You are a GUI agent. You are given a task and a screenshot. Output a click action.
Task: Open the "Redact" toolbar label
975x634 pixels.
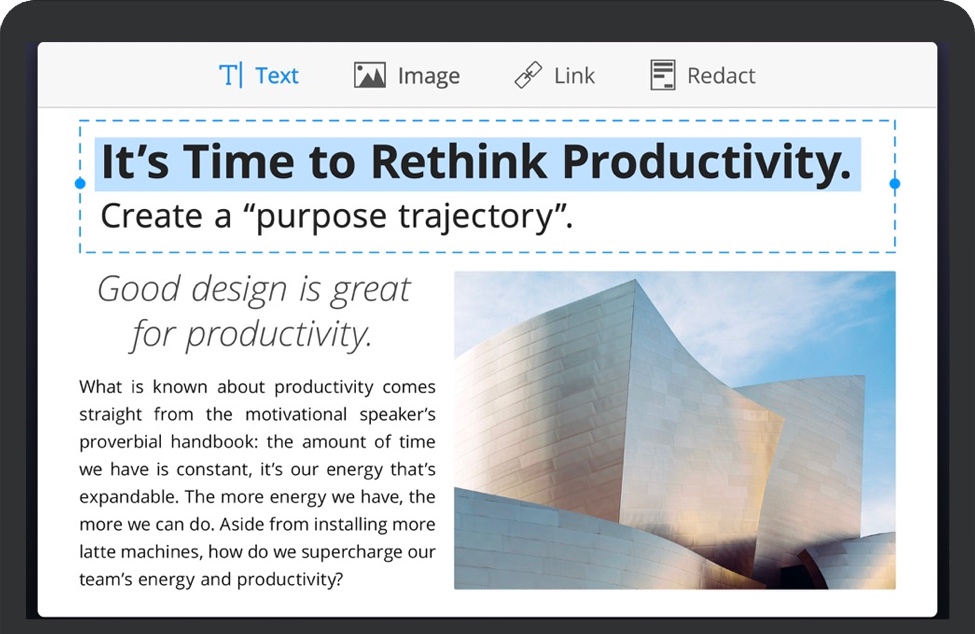tap(721, 76)
